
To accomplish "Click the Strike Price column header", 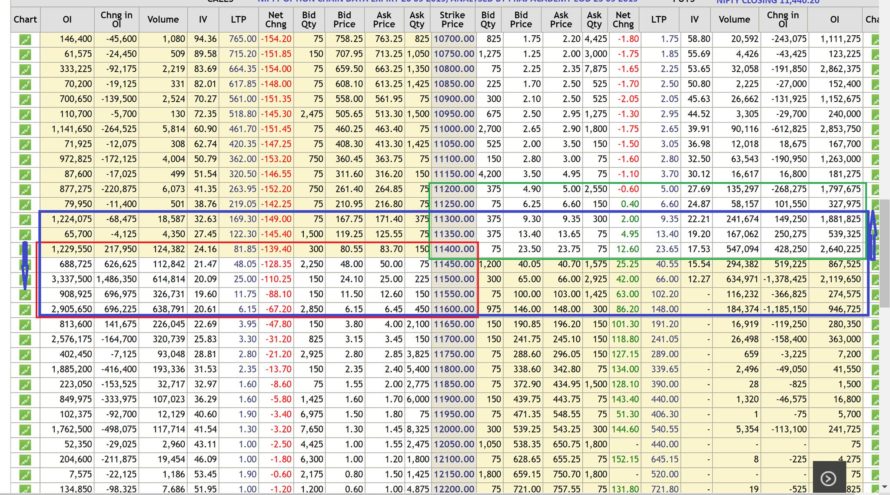I will (x=452, y=19).
